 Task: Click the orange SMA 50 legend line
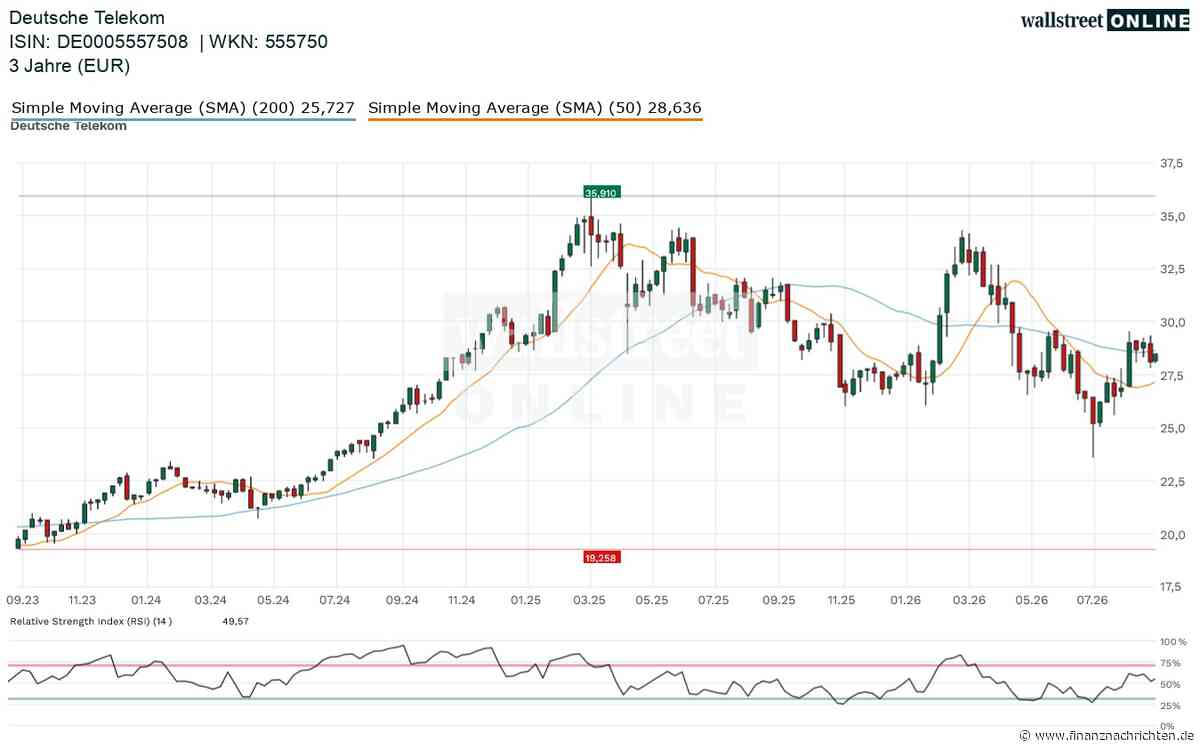tap(535, 120)
